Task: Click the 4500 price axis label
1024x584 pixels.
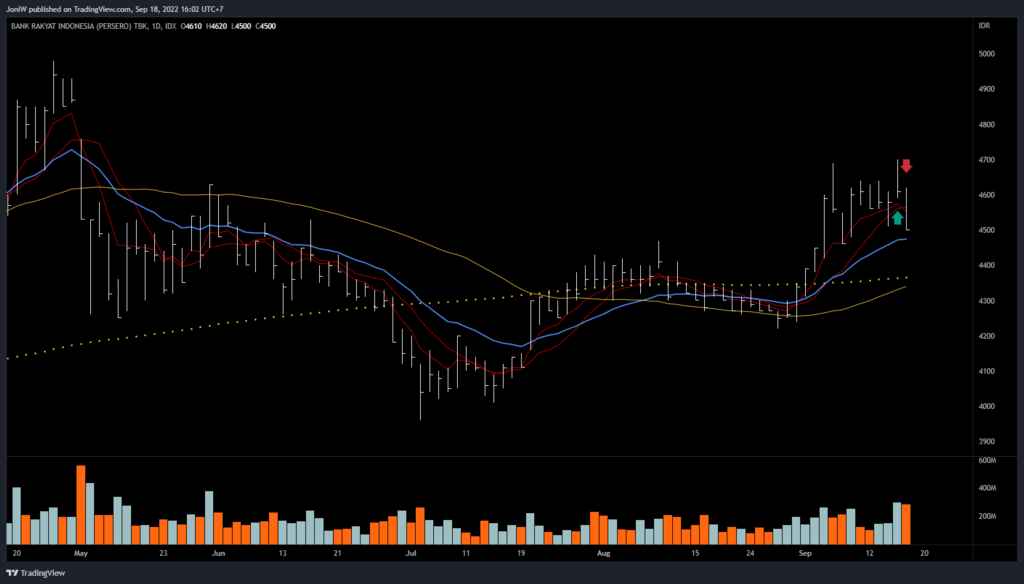Action: click(x=988, y=230)
